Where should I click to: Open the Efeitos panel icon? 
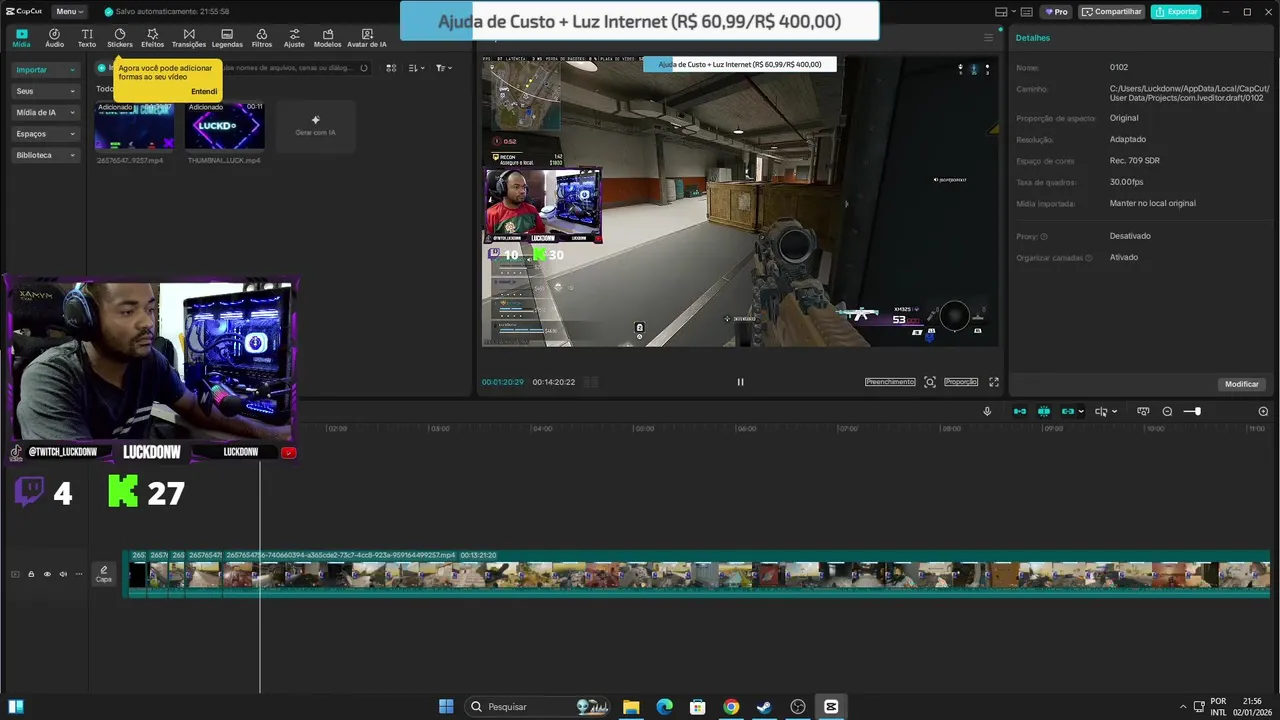point(152,38)
